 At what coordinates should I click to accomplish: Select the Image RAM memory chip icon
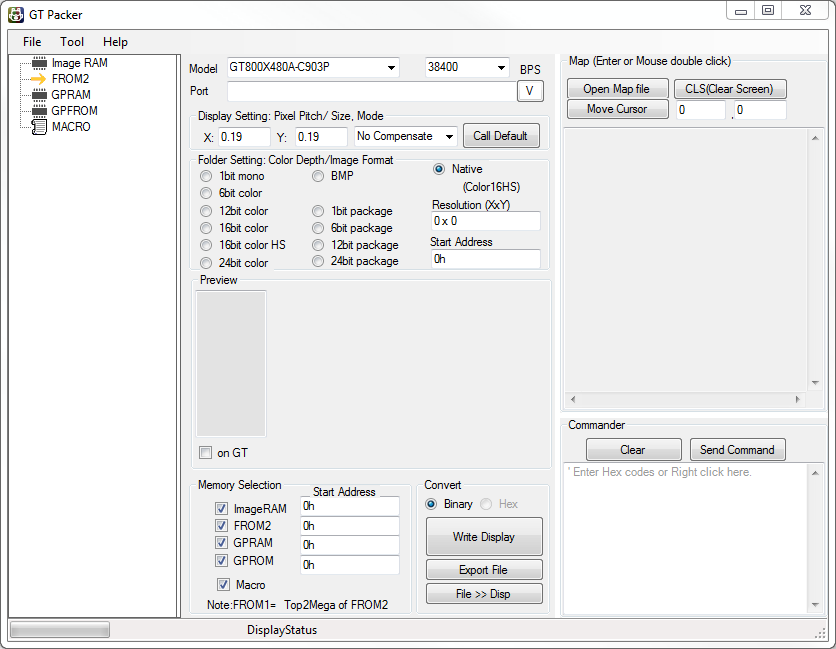(x=40, y=63)
